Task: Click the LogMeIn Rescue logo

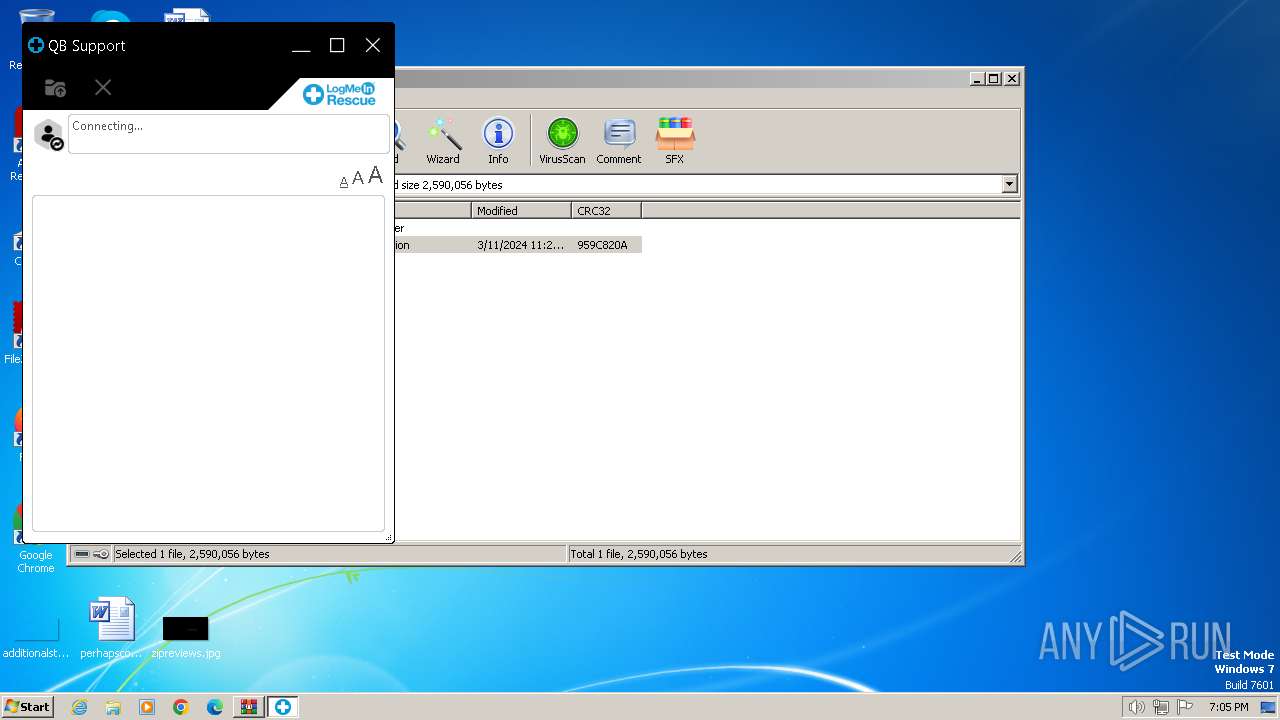Action: point(339,94)
